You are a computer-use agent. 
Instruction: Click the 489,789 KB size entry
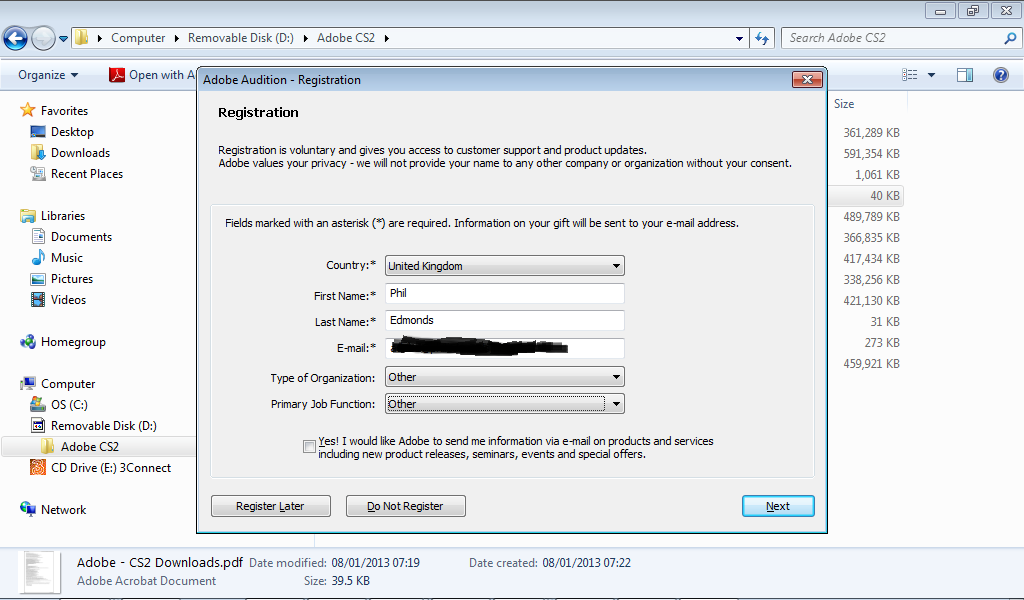[871, 217]
